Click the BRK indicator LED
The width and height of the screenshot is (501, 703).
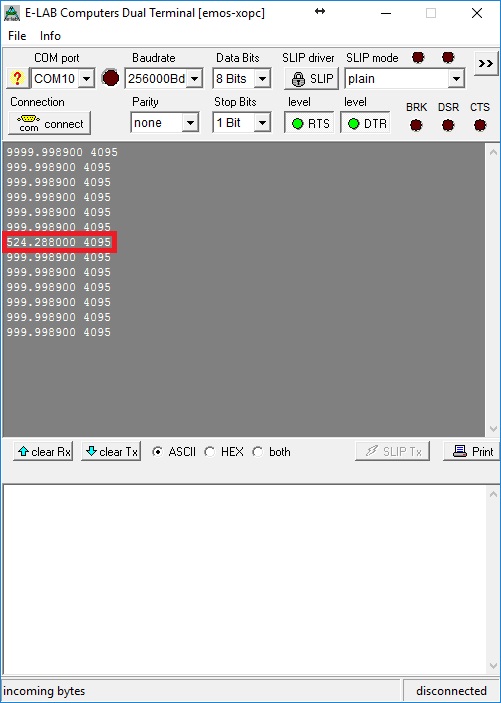(x=416, y=125)
